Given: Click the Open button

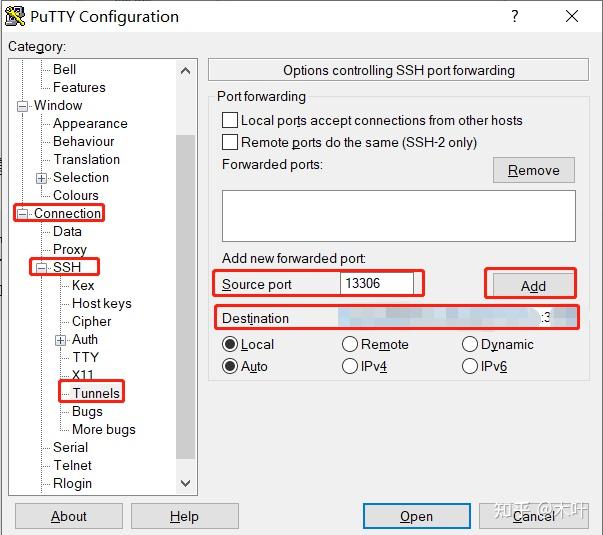Looking at the screenshot, I should coord(416,516).
